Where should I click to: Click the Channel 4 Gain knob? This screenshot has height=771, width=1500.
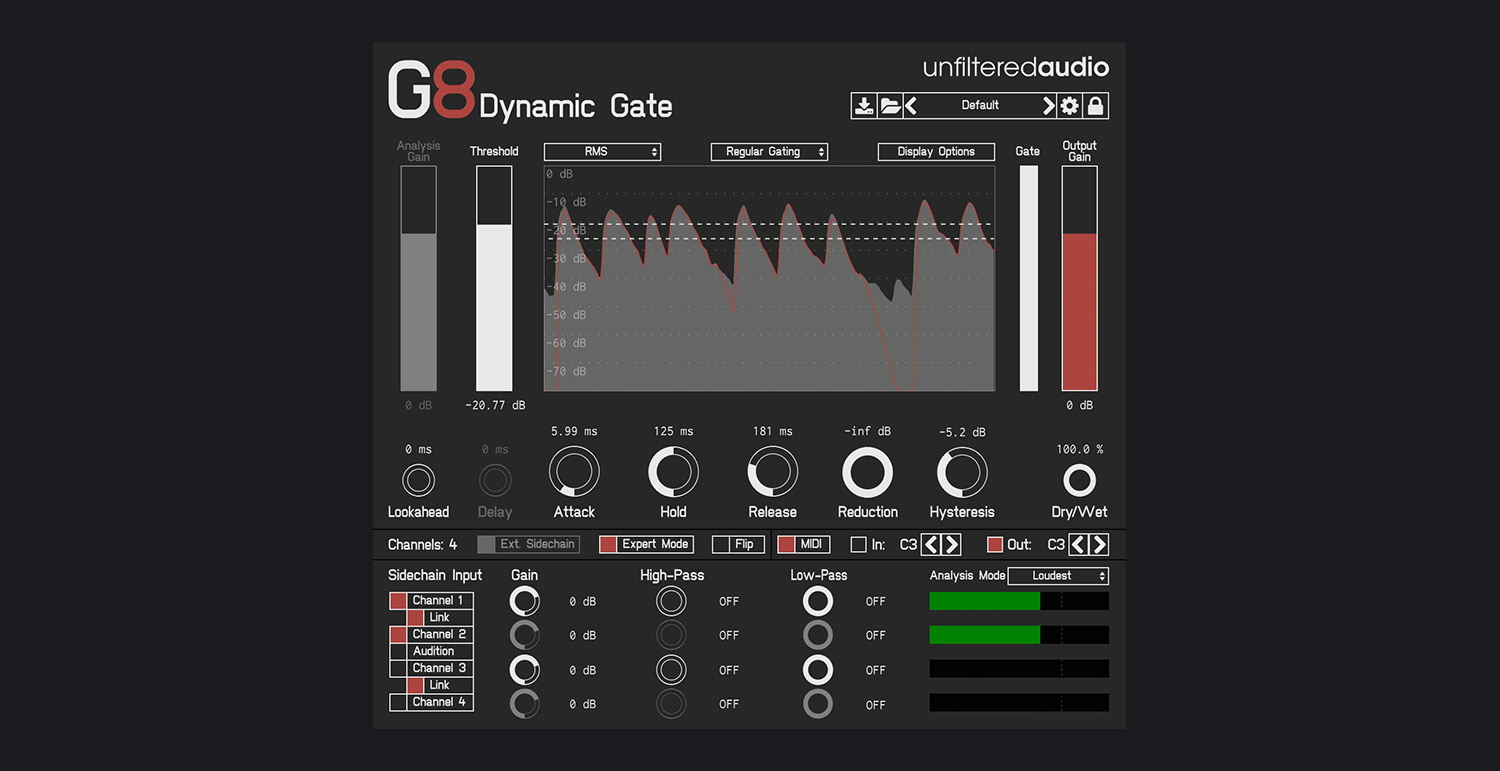525,704
